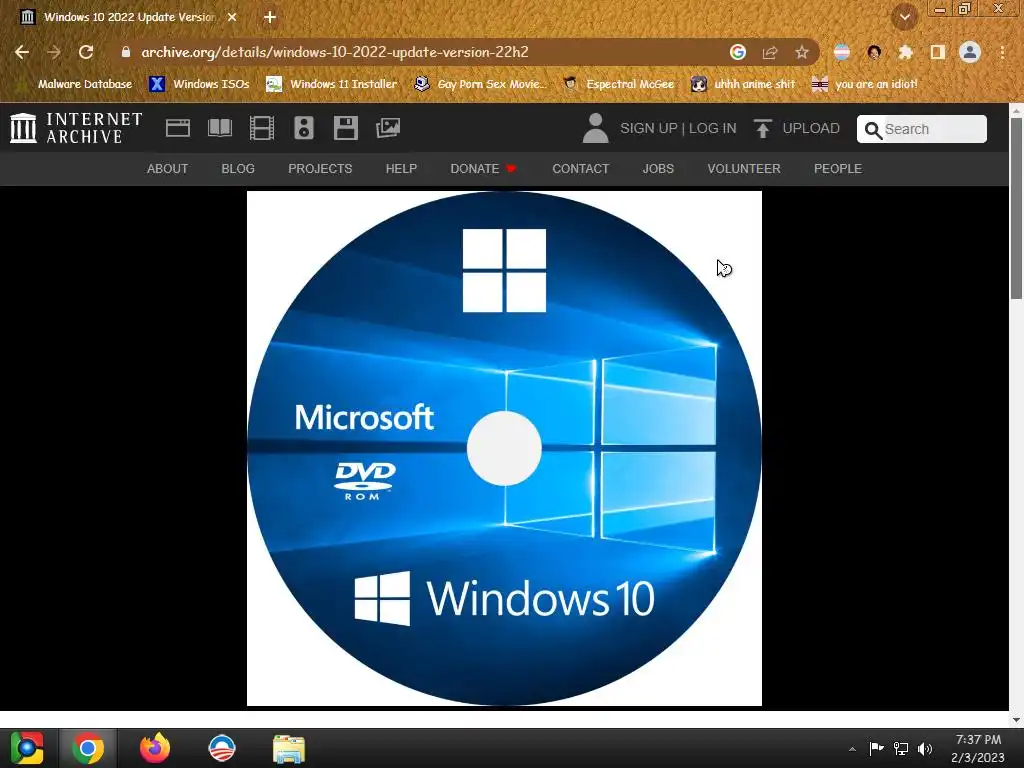The height and width of the screenshot is (768, 1024).
Task: Open File Explorer from taskbar
Action: (289, 749)
